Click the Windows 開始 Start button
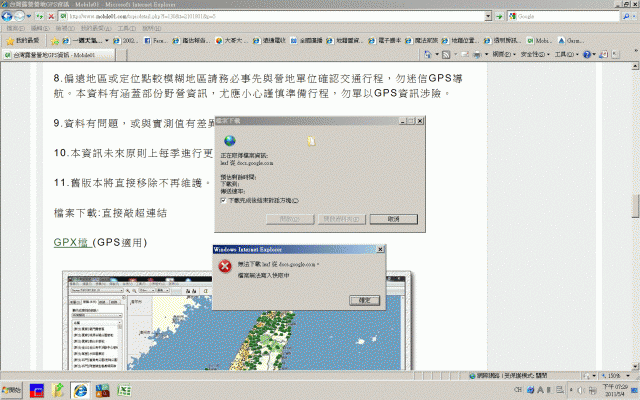Image resolution: width=640 pixels, height=400 pixels. click(x=11, y=390)
